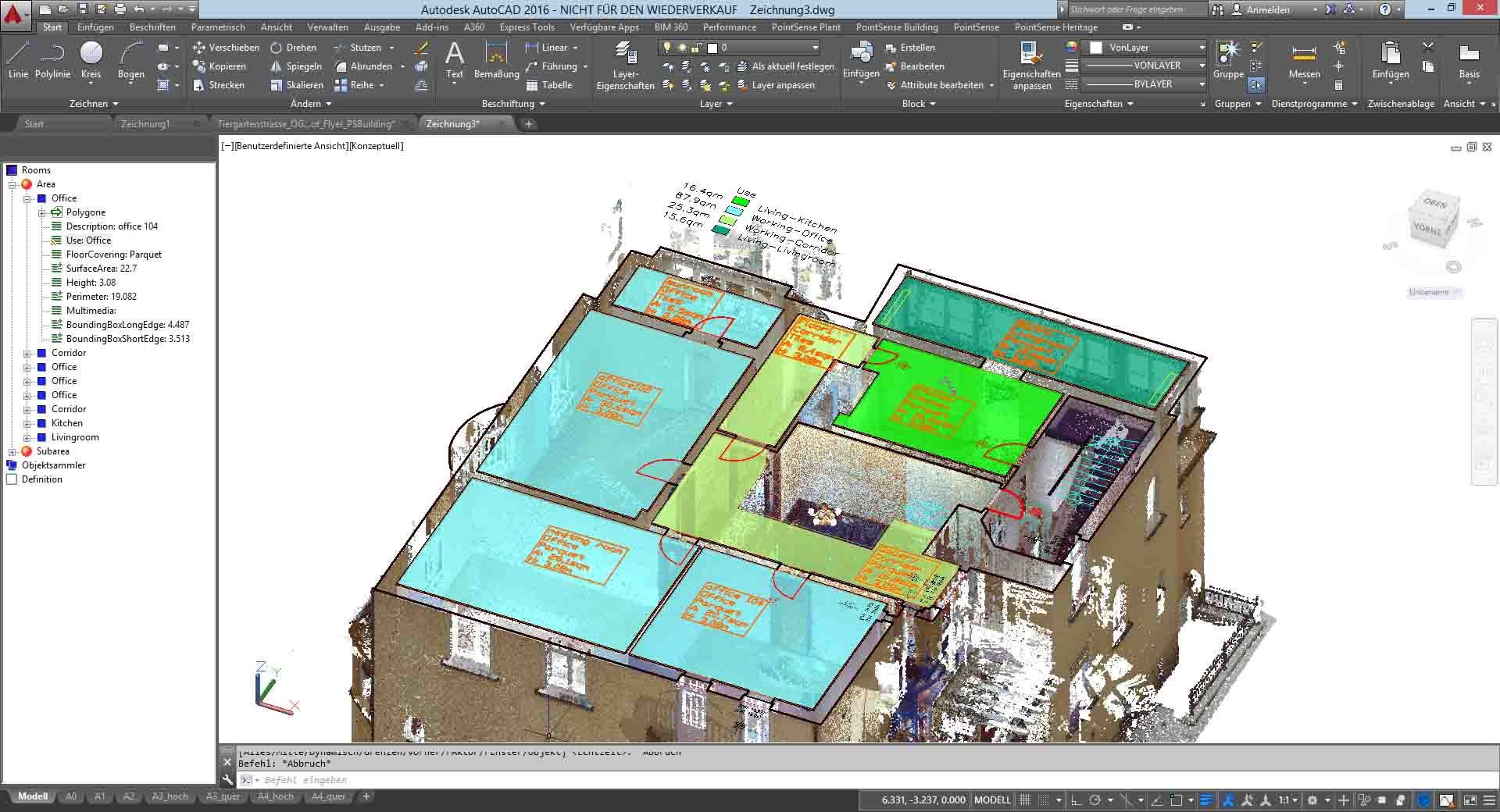This screenshot has width=1500, height=812.
Task: Open the AutoCAD application menu logo
Action: coord(16,14)
